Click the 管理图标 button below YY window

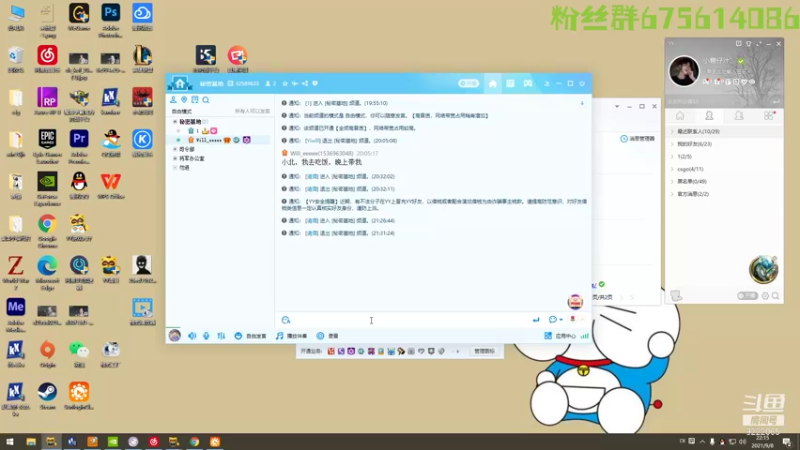484,351
